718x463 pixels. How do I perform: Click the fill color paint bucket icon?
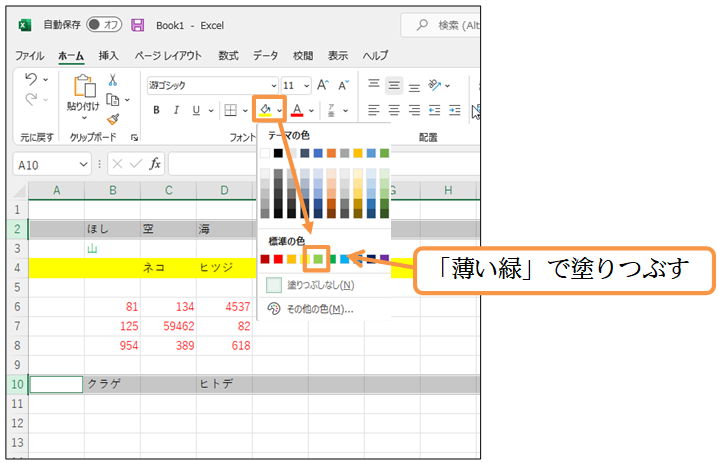[x=264, y=109]
